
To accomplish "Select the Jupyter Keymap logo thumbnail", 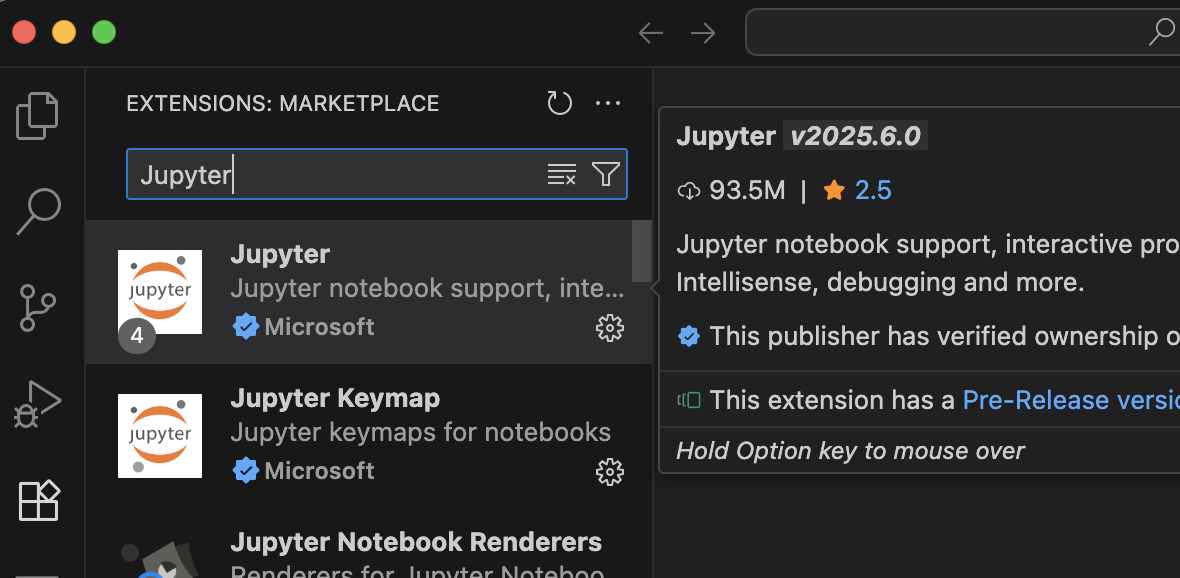I will 160,436.
